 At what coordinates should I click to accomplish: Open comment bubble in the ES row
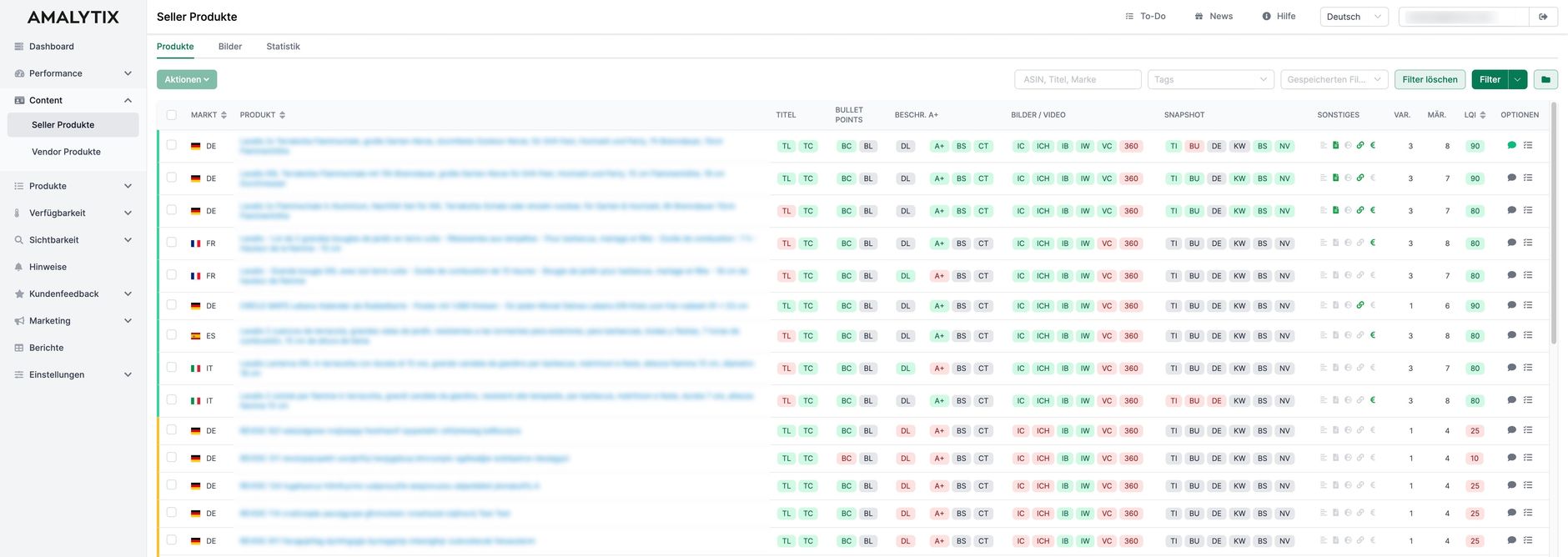[1511, 335]
